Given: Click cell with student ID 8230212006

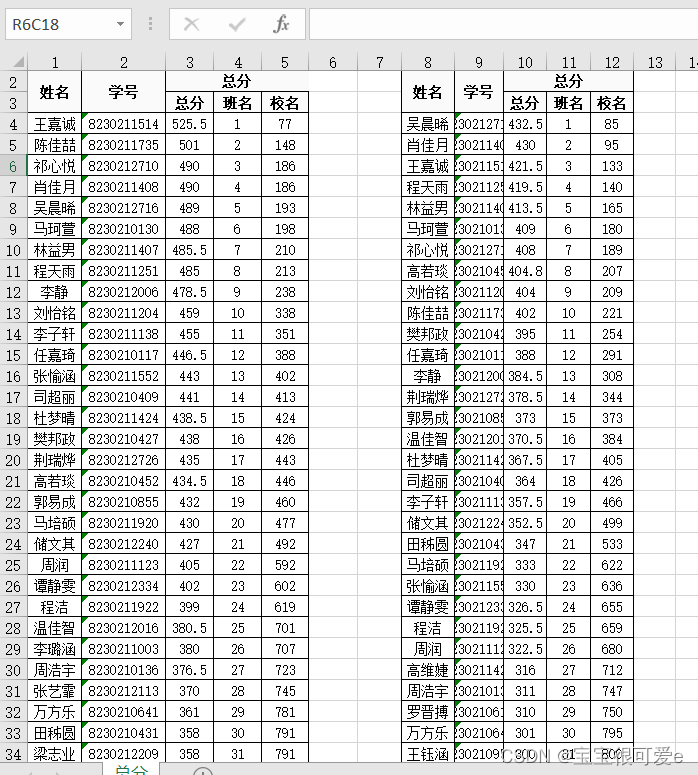Looking at the screenshot, I should [124, 292].
